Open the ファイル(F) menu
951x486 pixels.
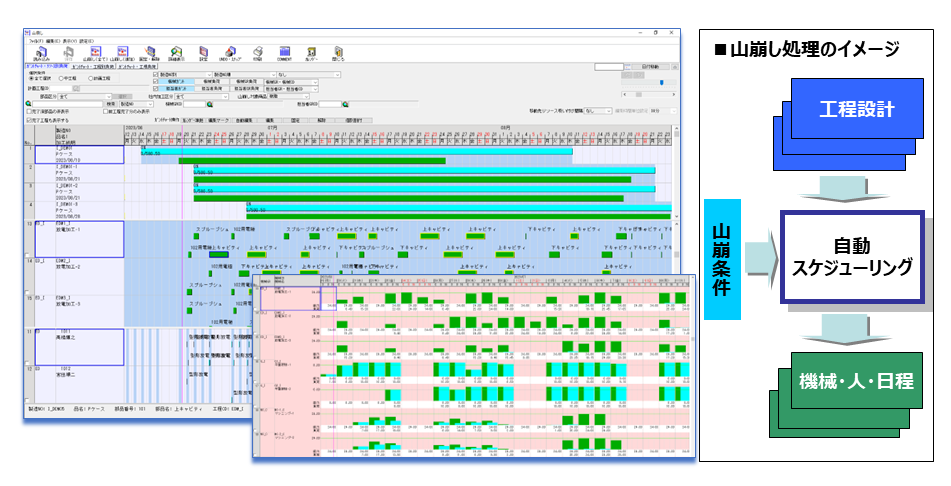point(36,41)
